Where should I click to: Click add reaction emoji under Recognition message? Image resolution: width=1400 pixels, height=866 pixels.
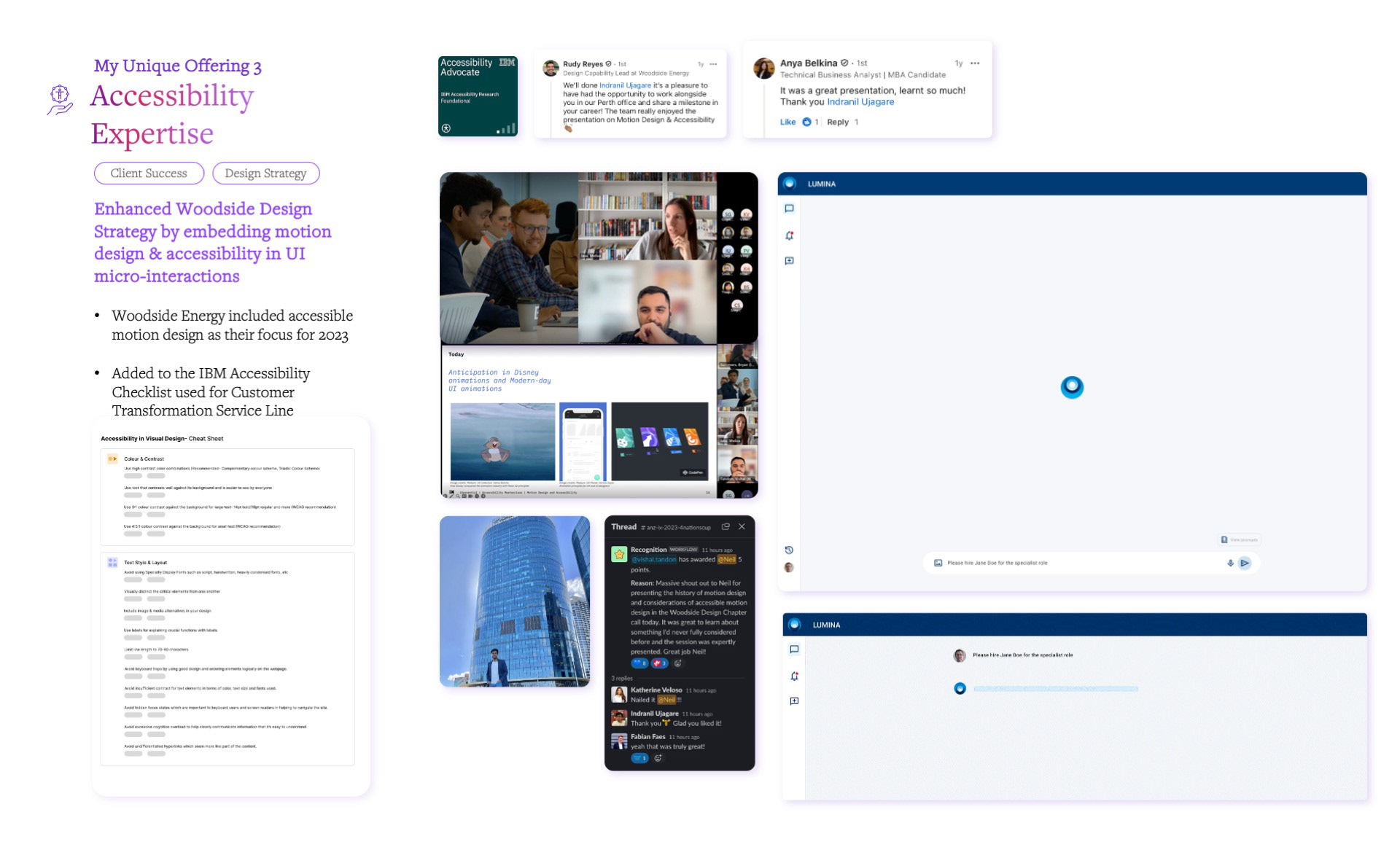(677, 663)
